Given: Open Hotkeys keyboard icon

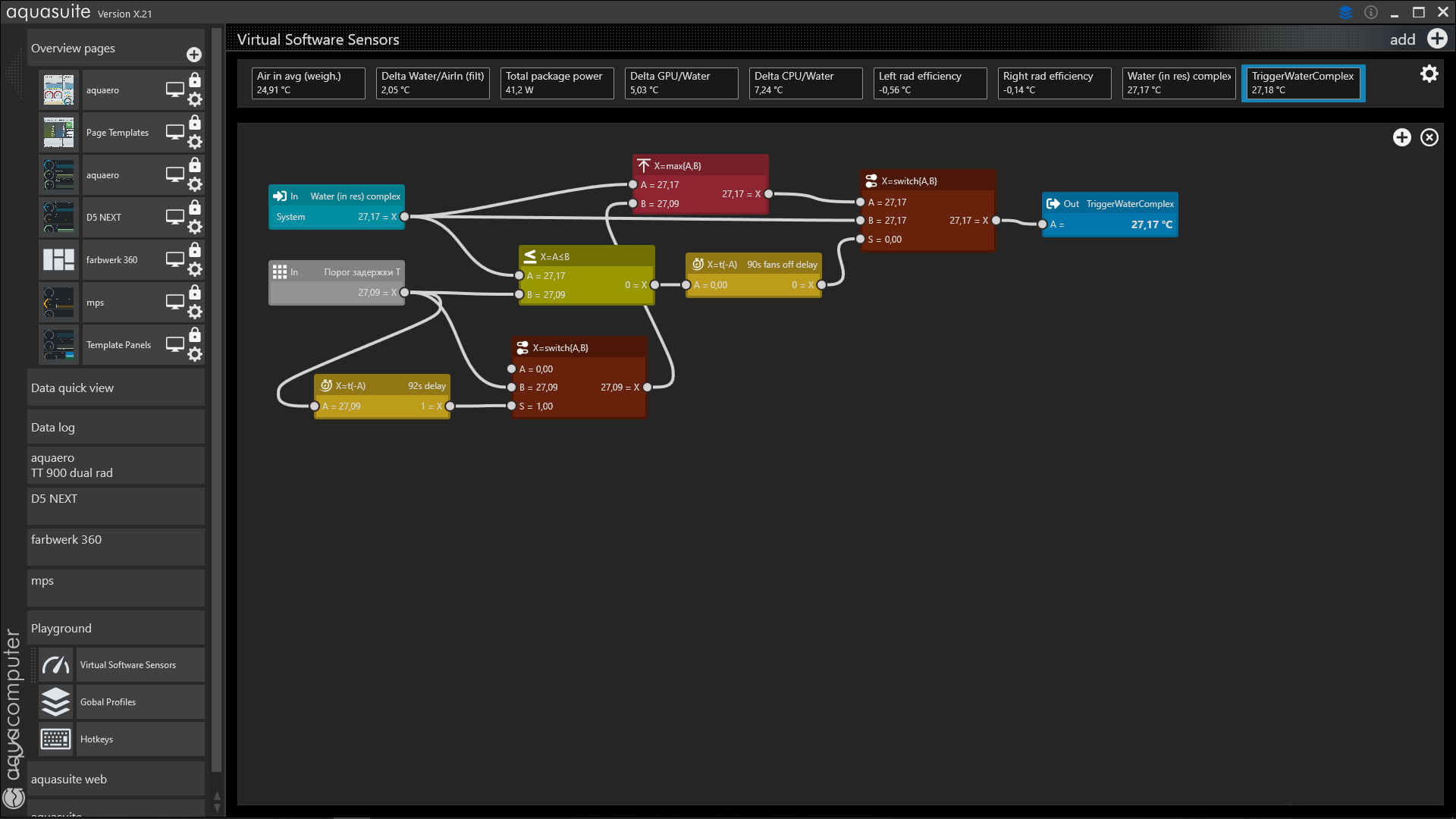Looking at the screenshot, I should [x=56, y=739].
